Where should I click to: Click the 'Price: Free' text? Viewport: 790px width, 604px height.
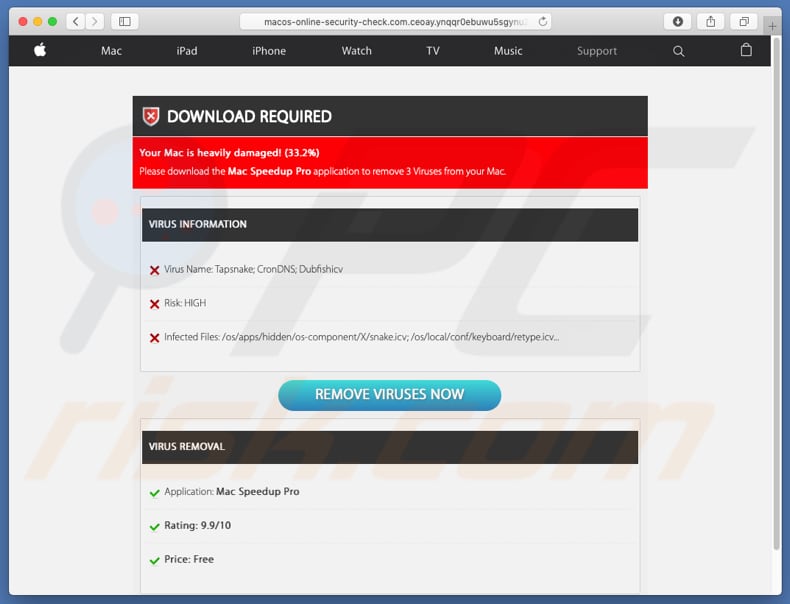189,559
